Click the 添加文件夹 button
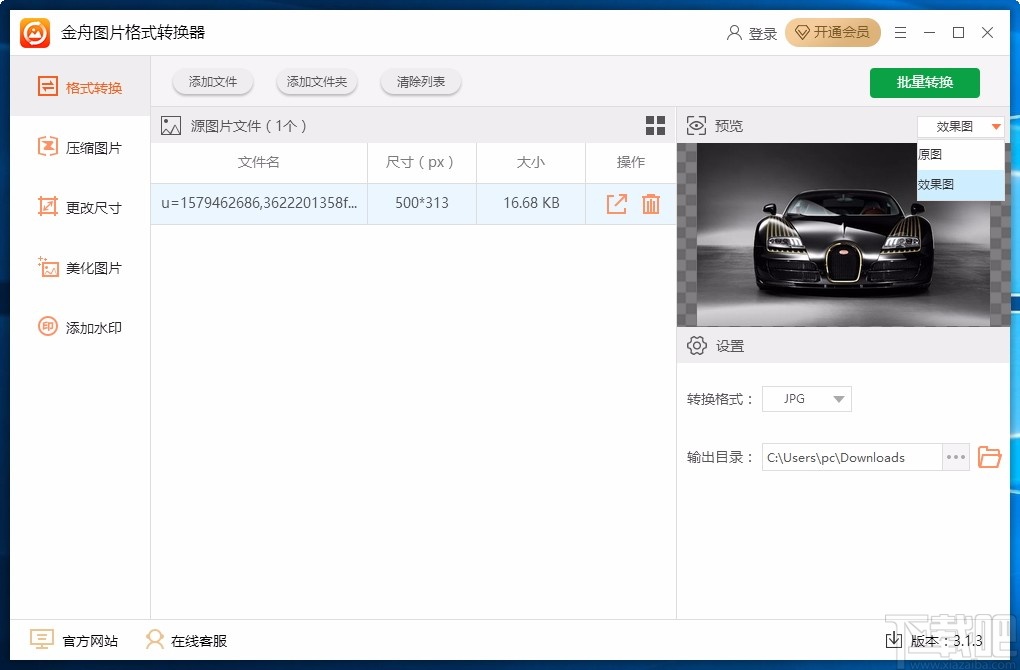1020x670 pixels. [316, 83]
